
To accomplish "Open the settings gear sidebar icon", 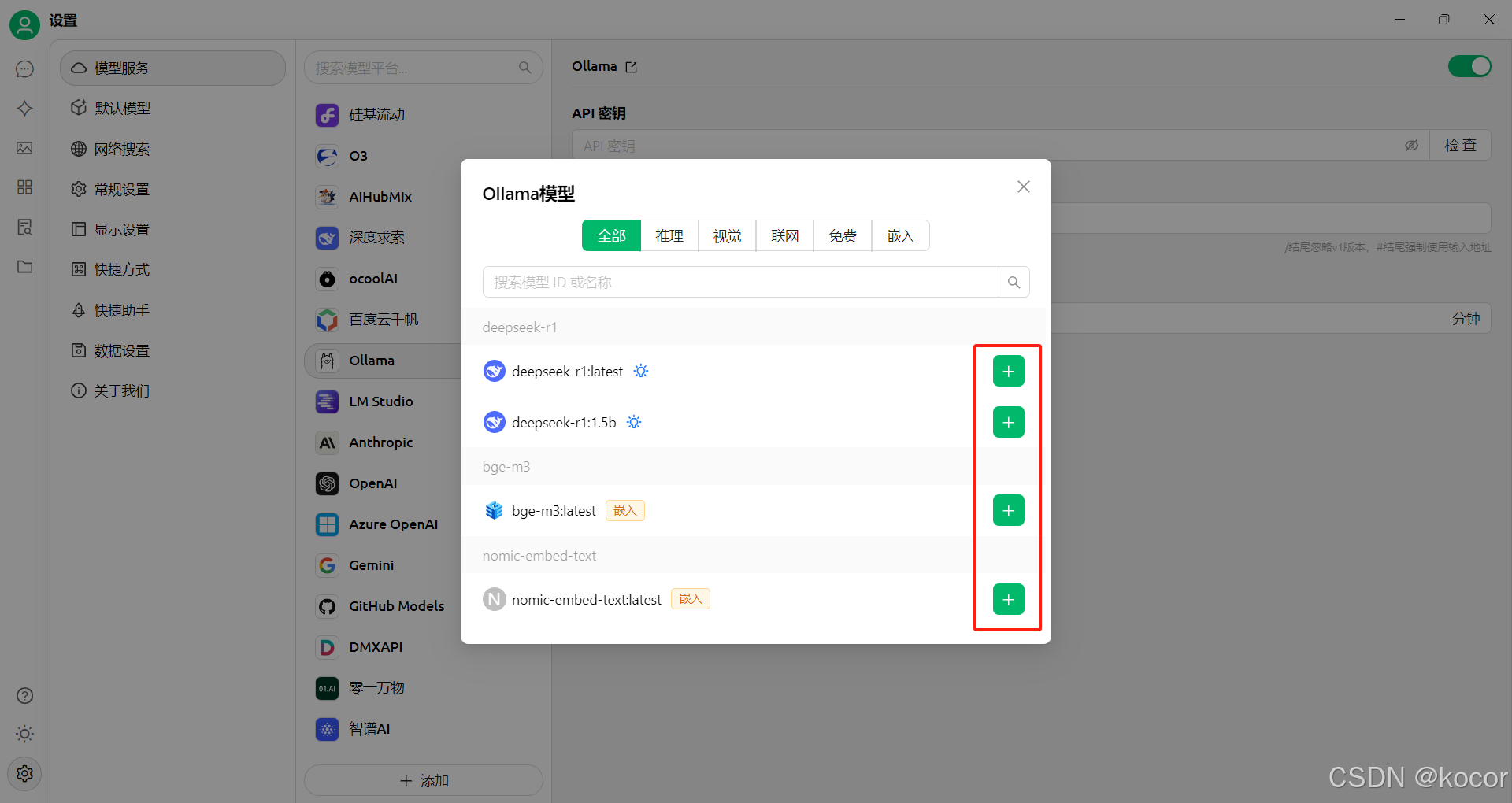I will (x=24, y=774).
